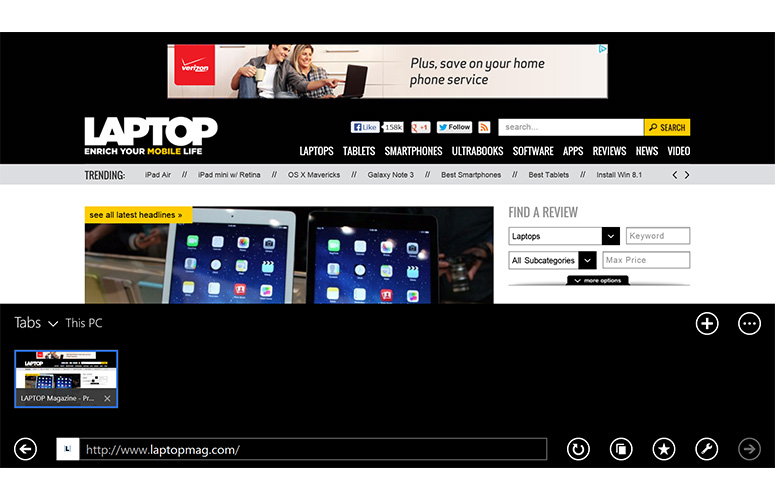Click the Facebook Like button
This screenshot has width=775, height=500.
(x=365, y=127)
